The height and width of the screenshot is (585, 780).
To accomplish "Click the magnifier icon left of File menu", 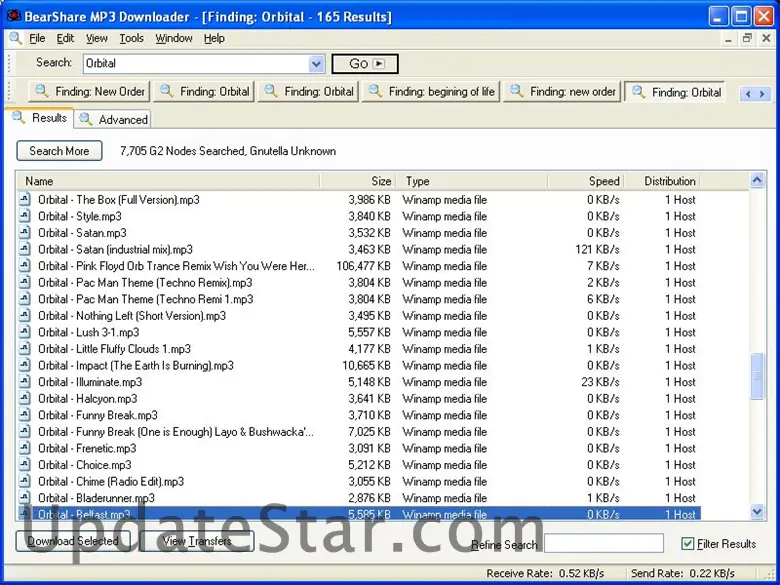I will pyautogui.click(x=15, y=39).
